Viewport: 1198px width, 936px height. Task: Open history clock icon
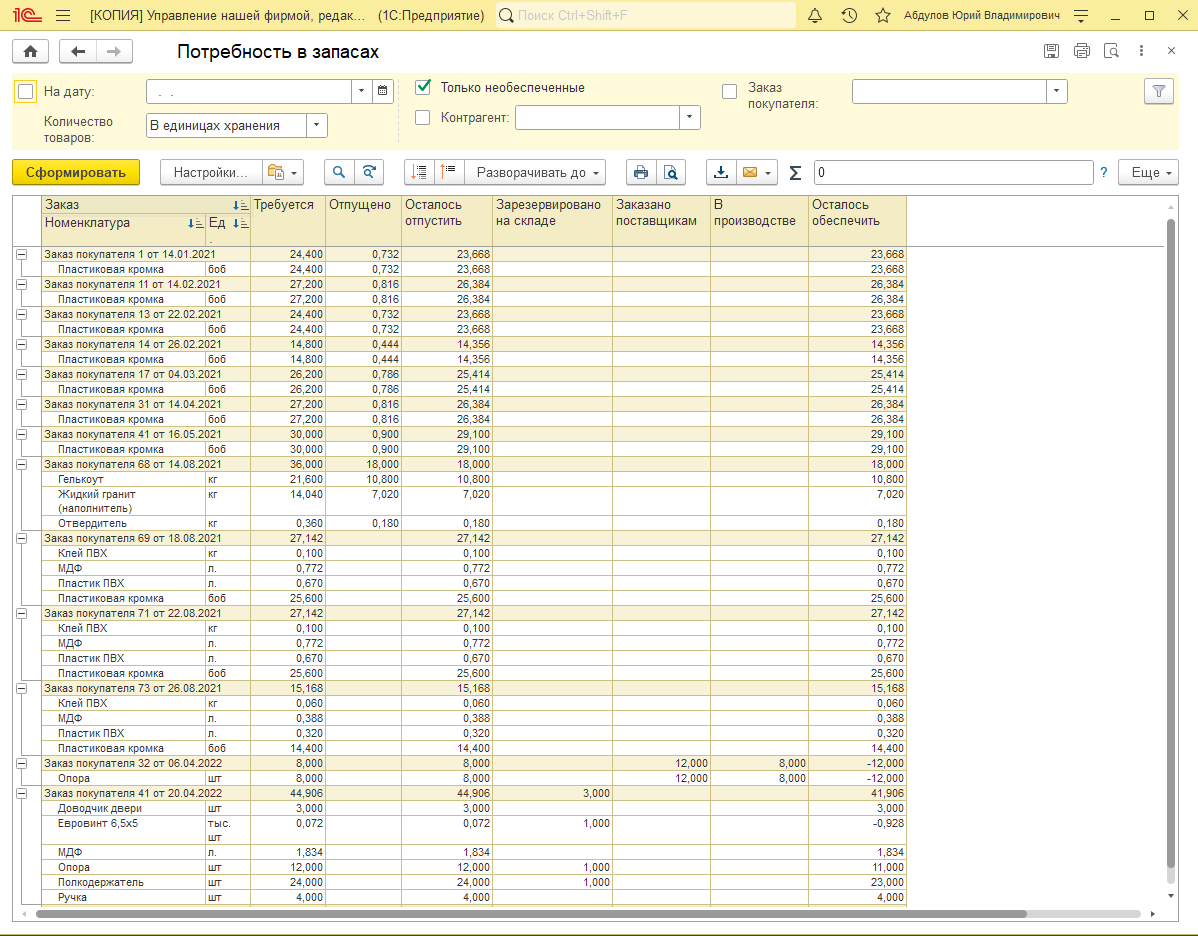[849, 15]
